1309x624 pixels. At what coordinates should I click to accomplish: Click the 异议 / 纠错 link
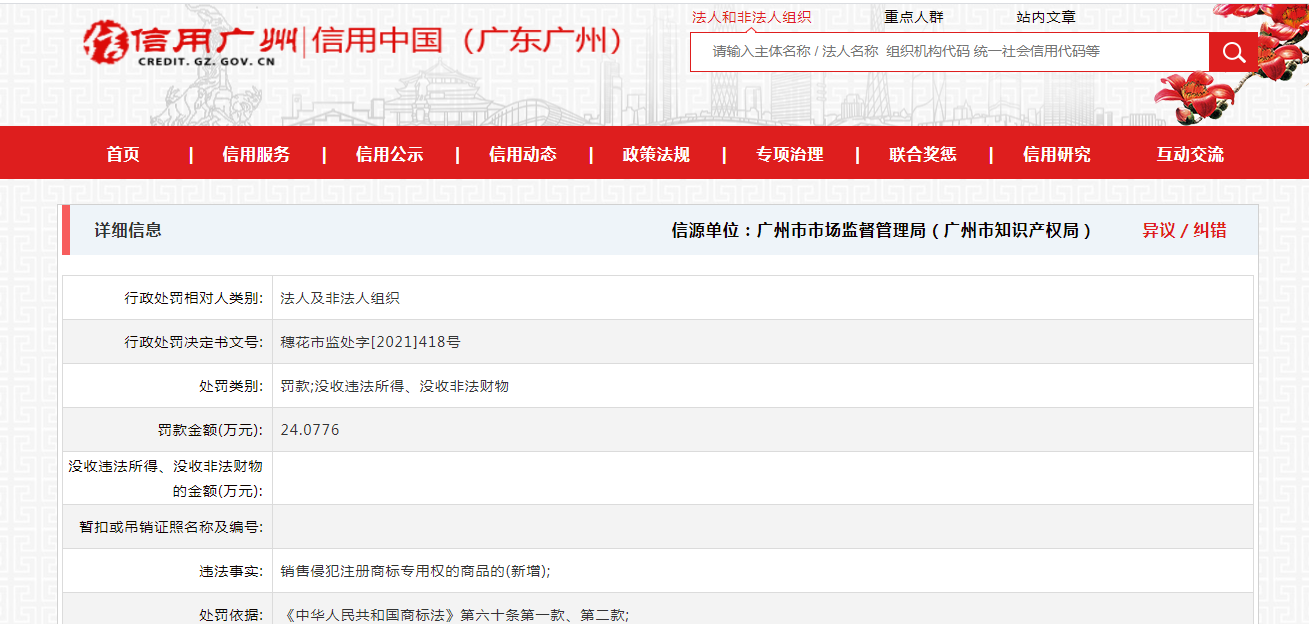[1184, 230]
